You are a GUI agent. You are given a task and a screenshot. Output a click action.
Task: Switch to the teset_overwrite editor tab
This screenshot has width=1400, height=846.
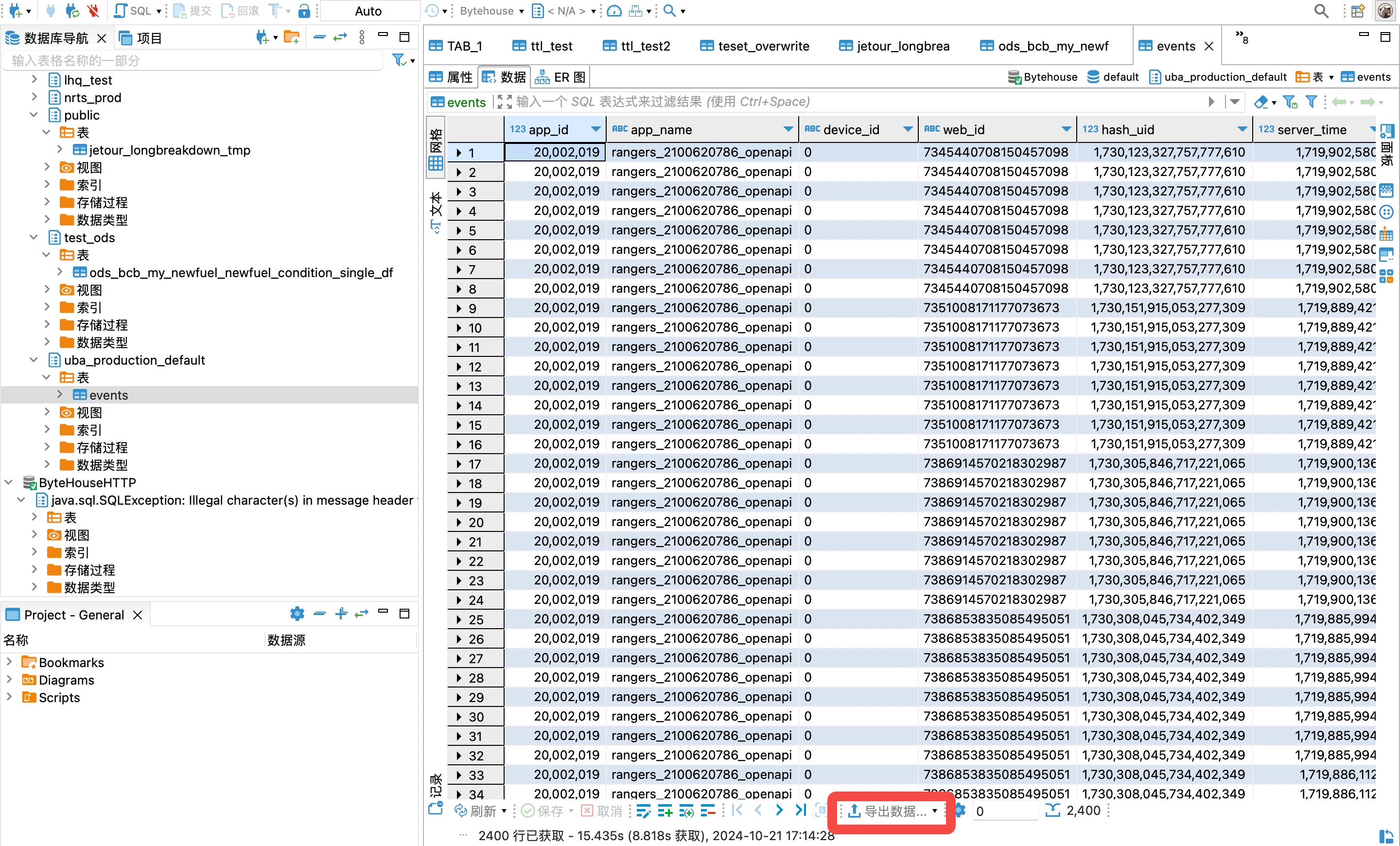[754, 46]
